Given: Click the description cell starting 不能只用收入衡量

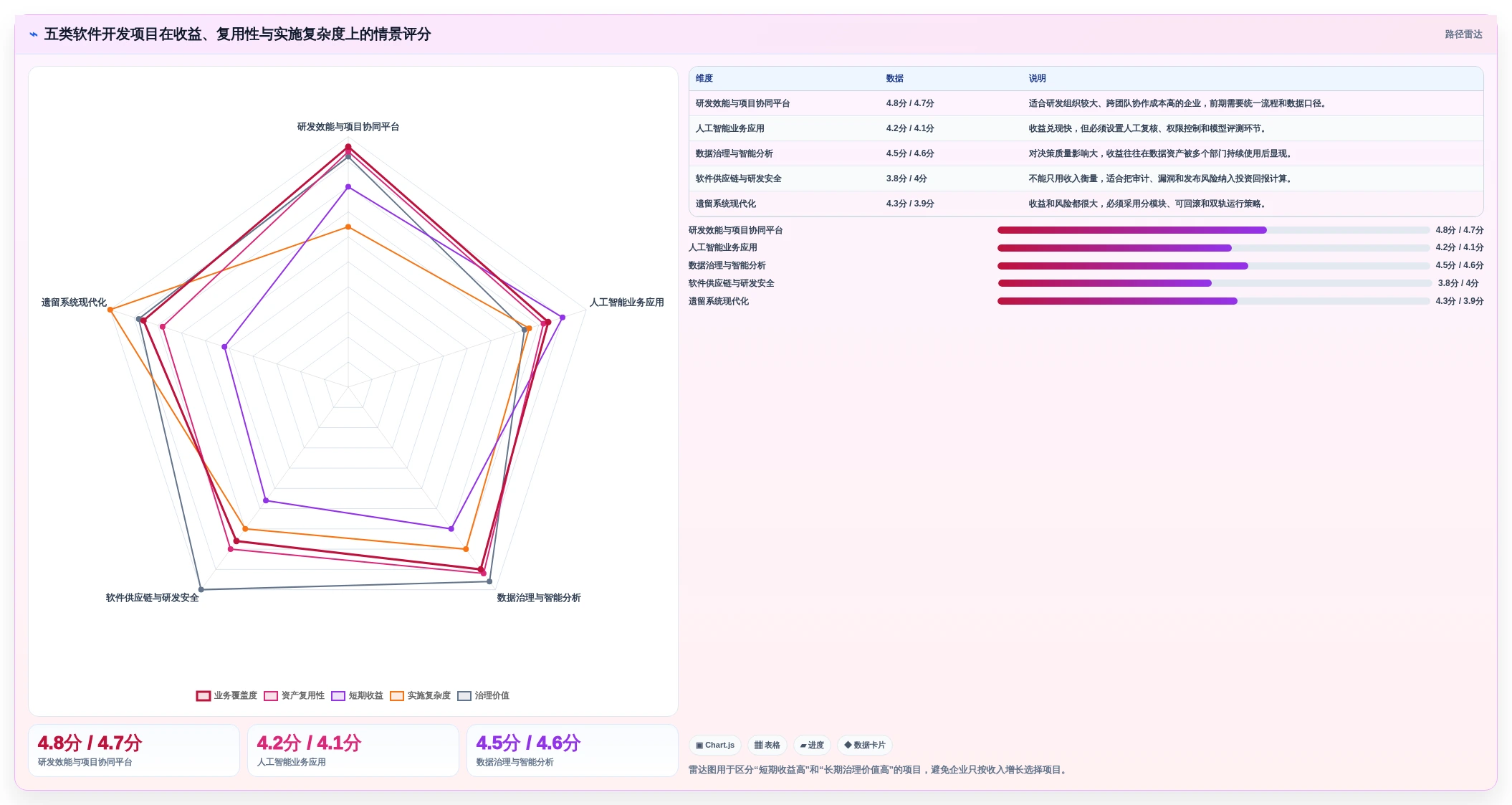Looking at the screenshot, I should click(x=1162, y=178).
